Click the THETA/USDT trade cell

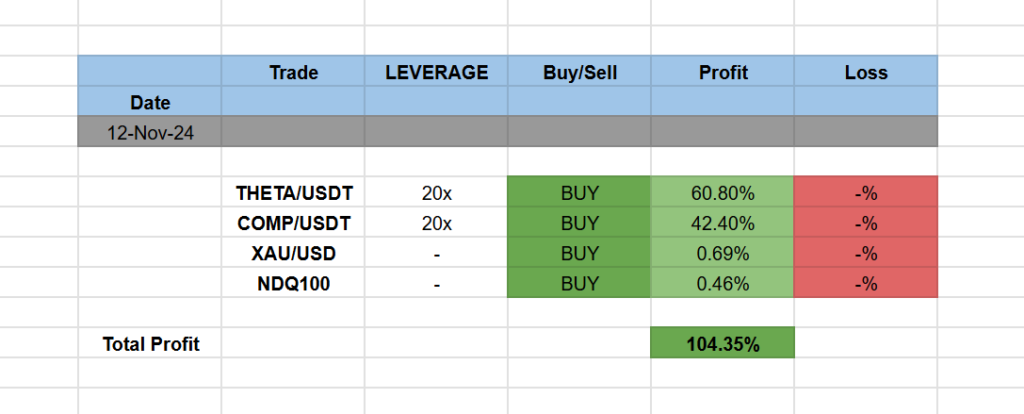(293, 192)
